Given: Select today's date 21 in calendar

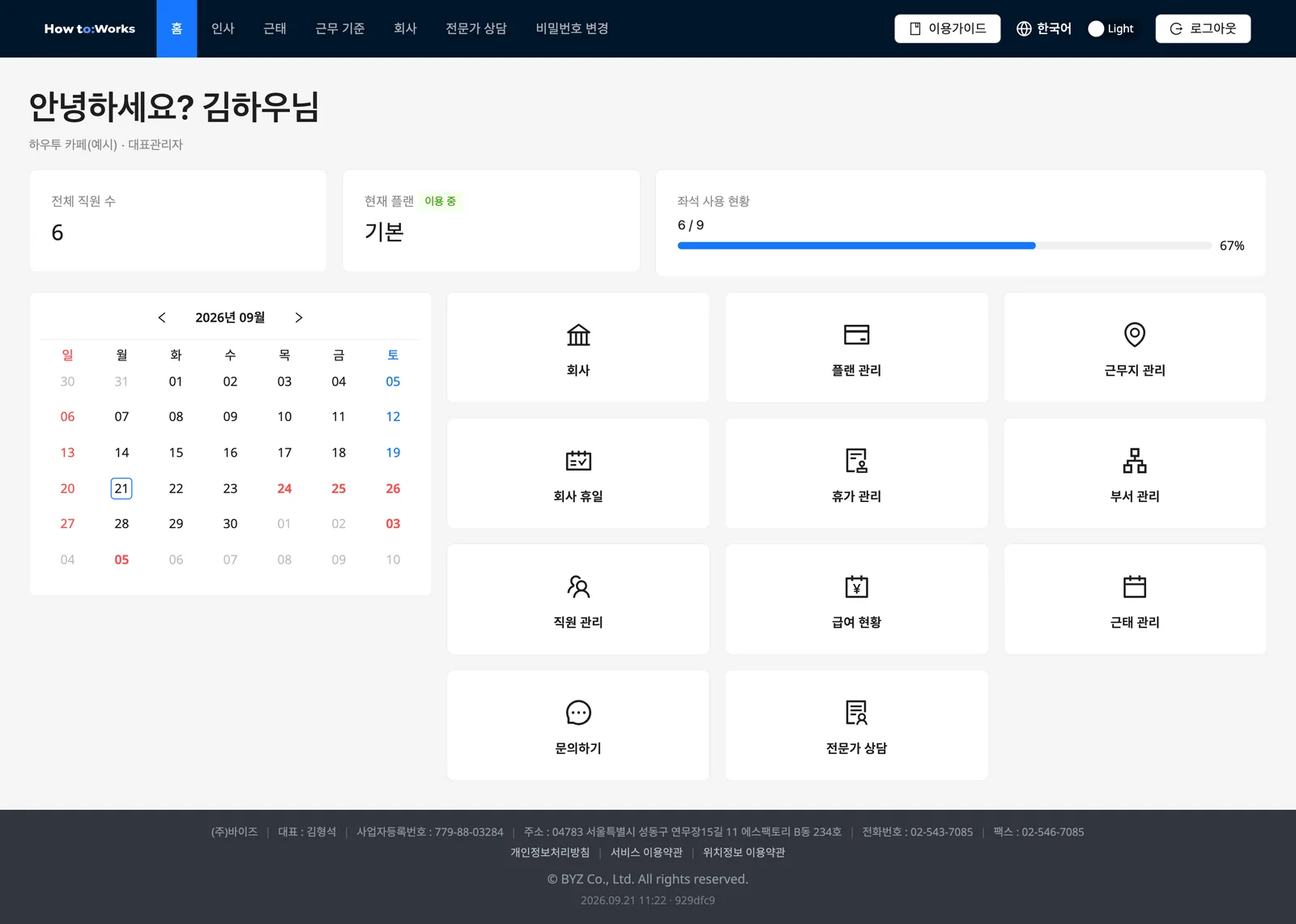Looking at the screenshot, I should (122, 488).
